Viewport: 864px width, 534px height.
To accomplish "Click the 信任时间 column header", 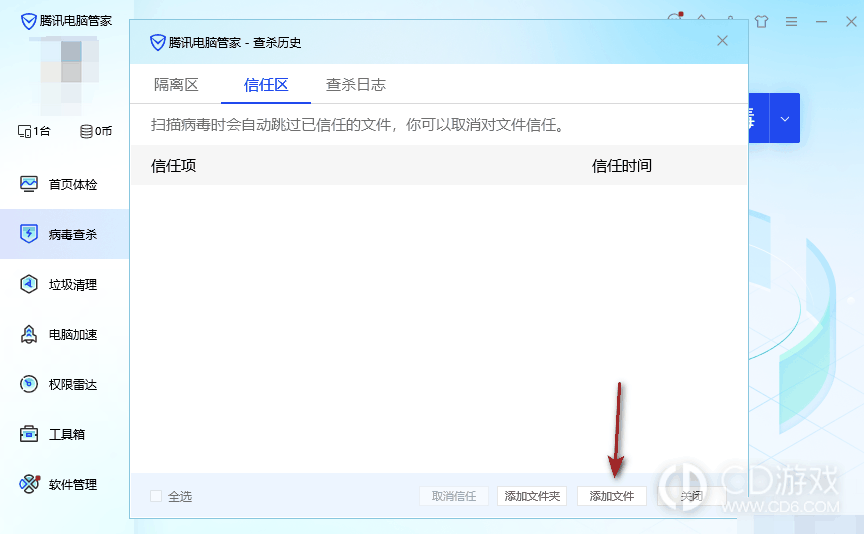I will (x=622, y=165).
